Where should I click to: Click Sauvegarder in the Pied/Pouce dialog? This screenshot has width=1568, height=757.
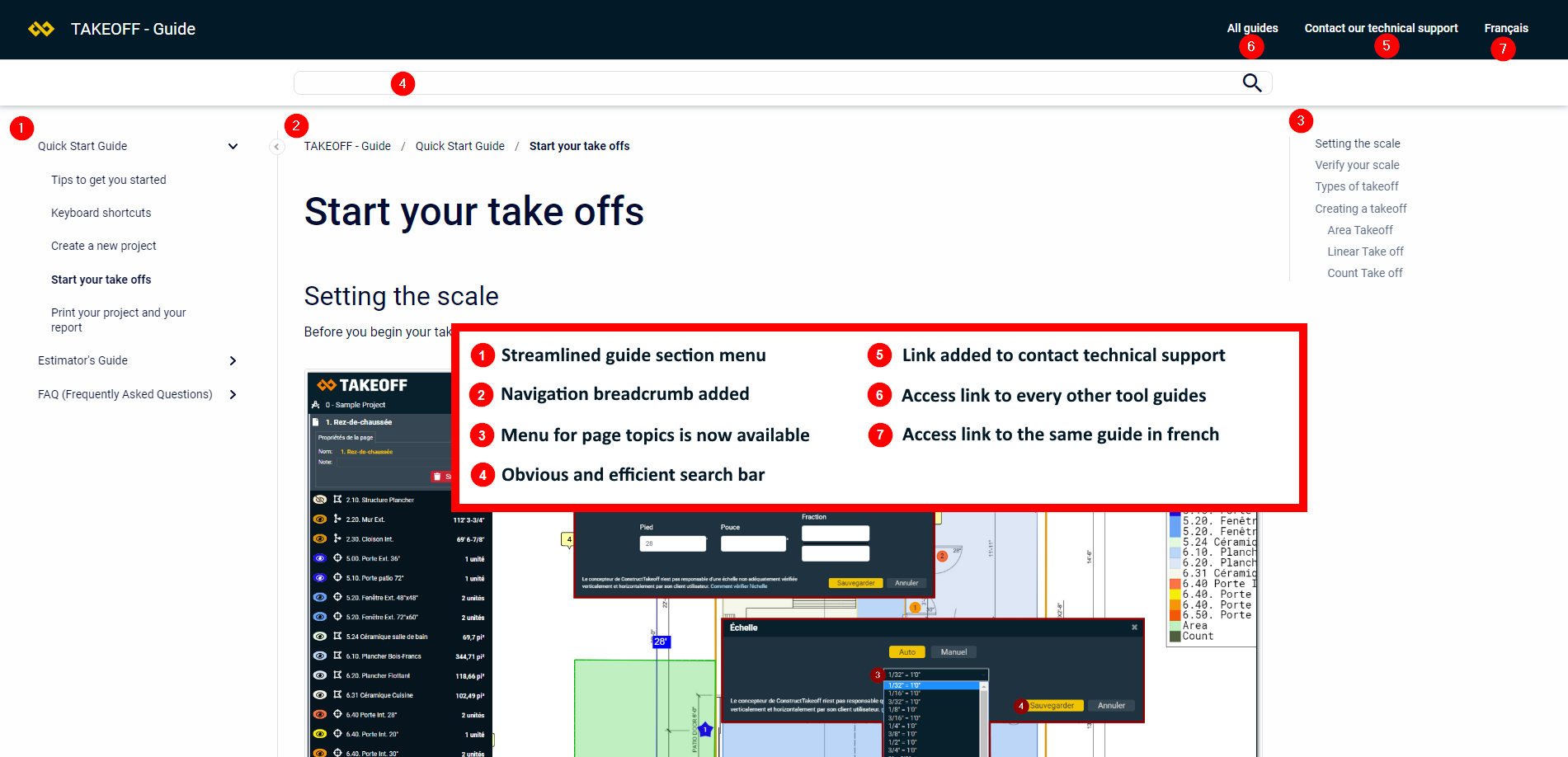[x=855, y=583]
